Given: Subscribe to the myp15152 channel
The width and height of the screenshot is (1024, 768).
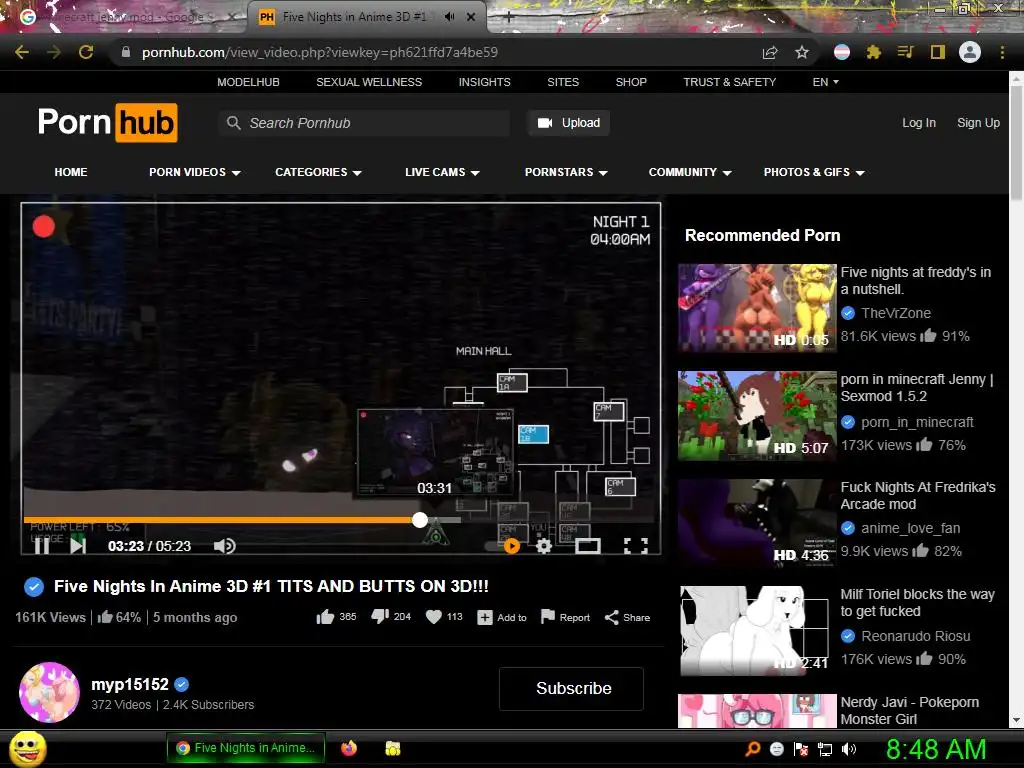Looking at the screenshot, I should coord(571,688).
